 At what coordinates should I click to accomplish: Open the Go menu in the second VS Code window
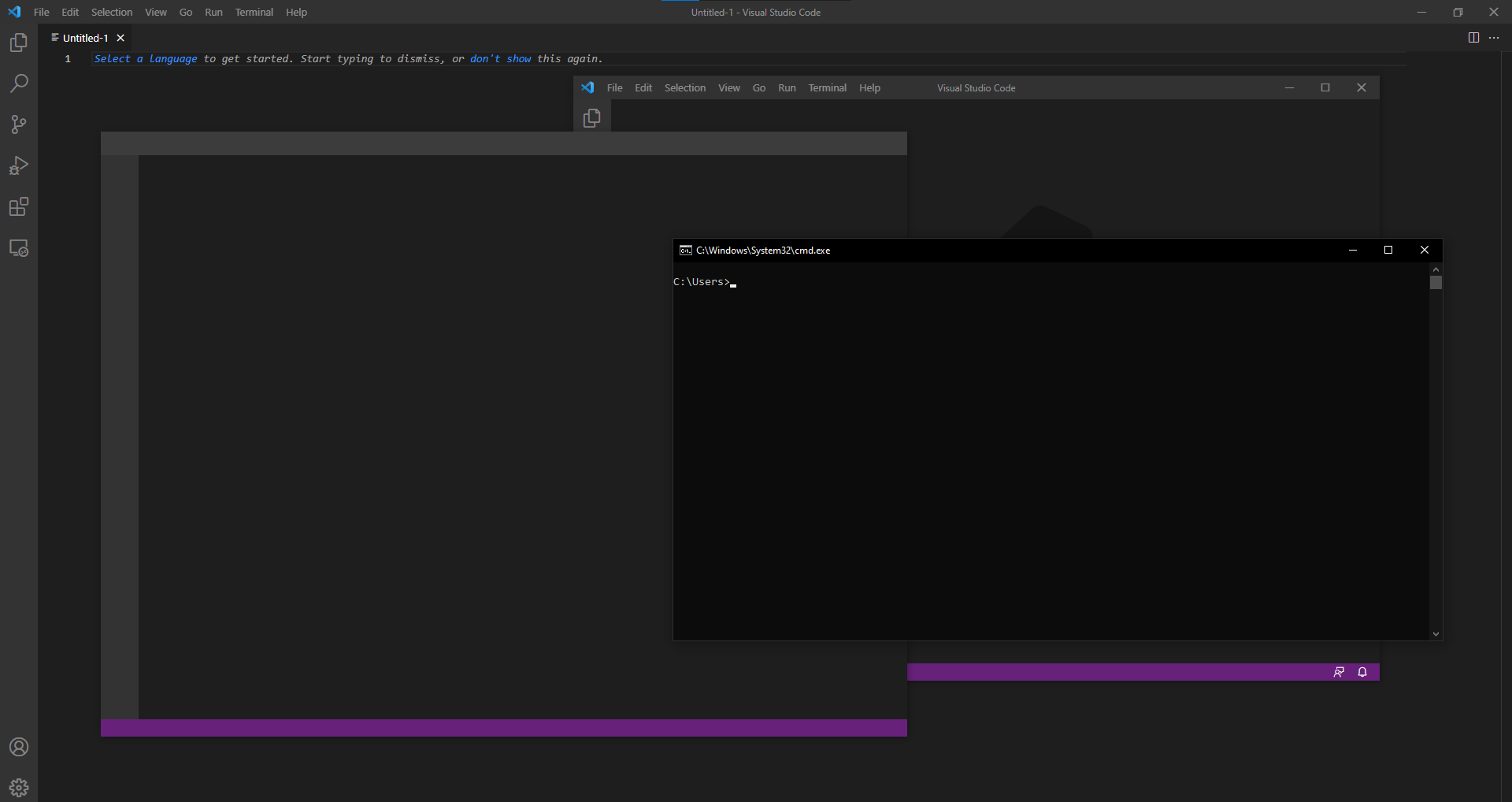pyautogui.click(x=759, y=87)
